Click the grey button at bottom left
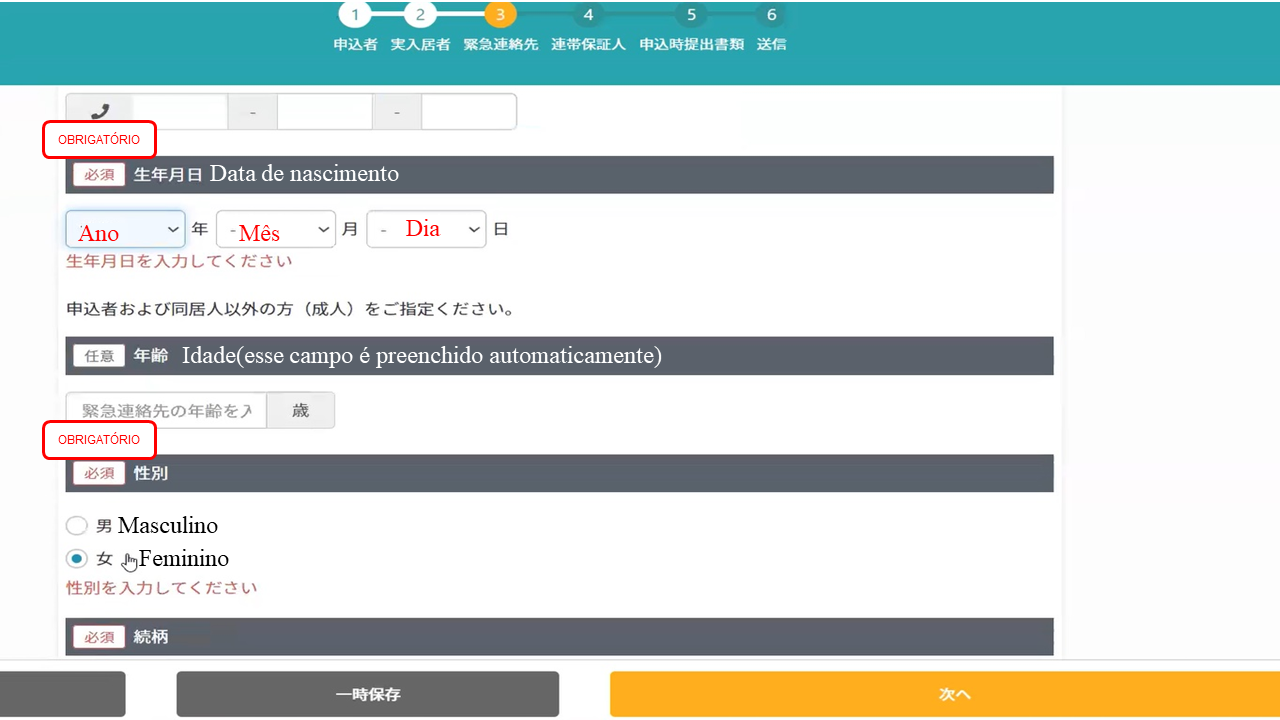This screenshot has height=720, width=1280. (x=62, y=694)
